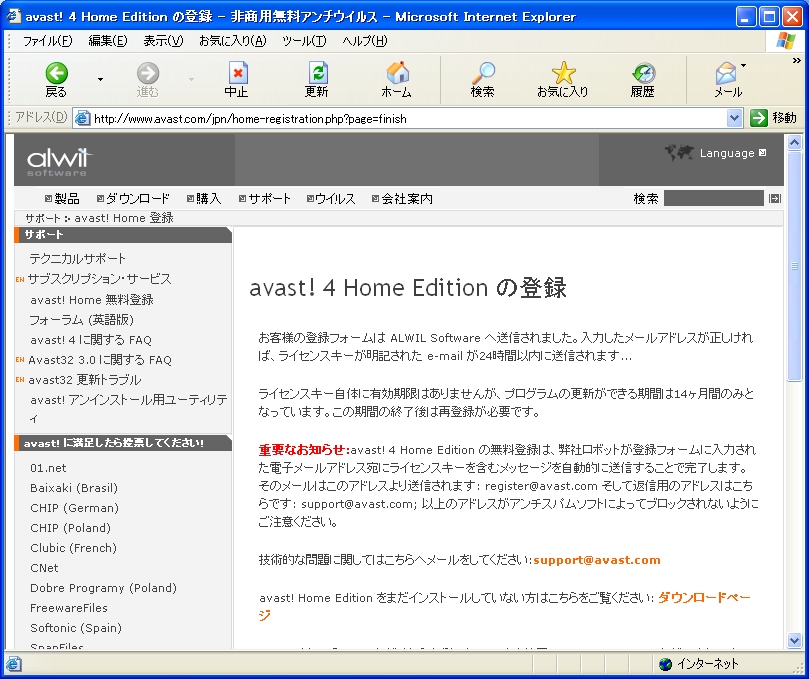Viewport: 809px width, 679px height.
Task: Click the green Go (移動) arrow button
Action: click(x=758, y=118)
